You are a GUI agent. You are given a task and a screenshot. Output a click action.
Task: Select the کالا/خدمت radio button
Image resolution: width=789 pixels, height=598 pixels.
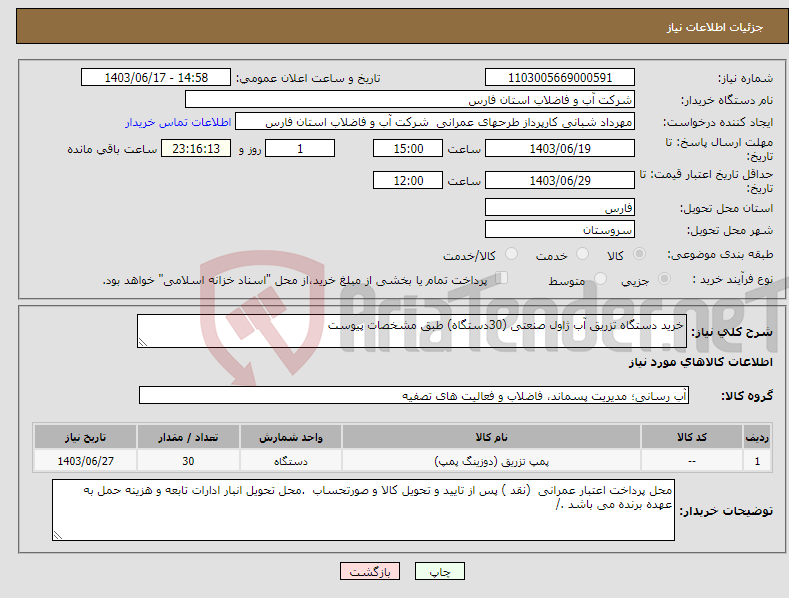(x=511, y=254)
